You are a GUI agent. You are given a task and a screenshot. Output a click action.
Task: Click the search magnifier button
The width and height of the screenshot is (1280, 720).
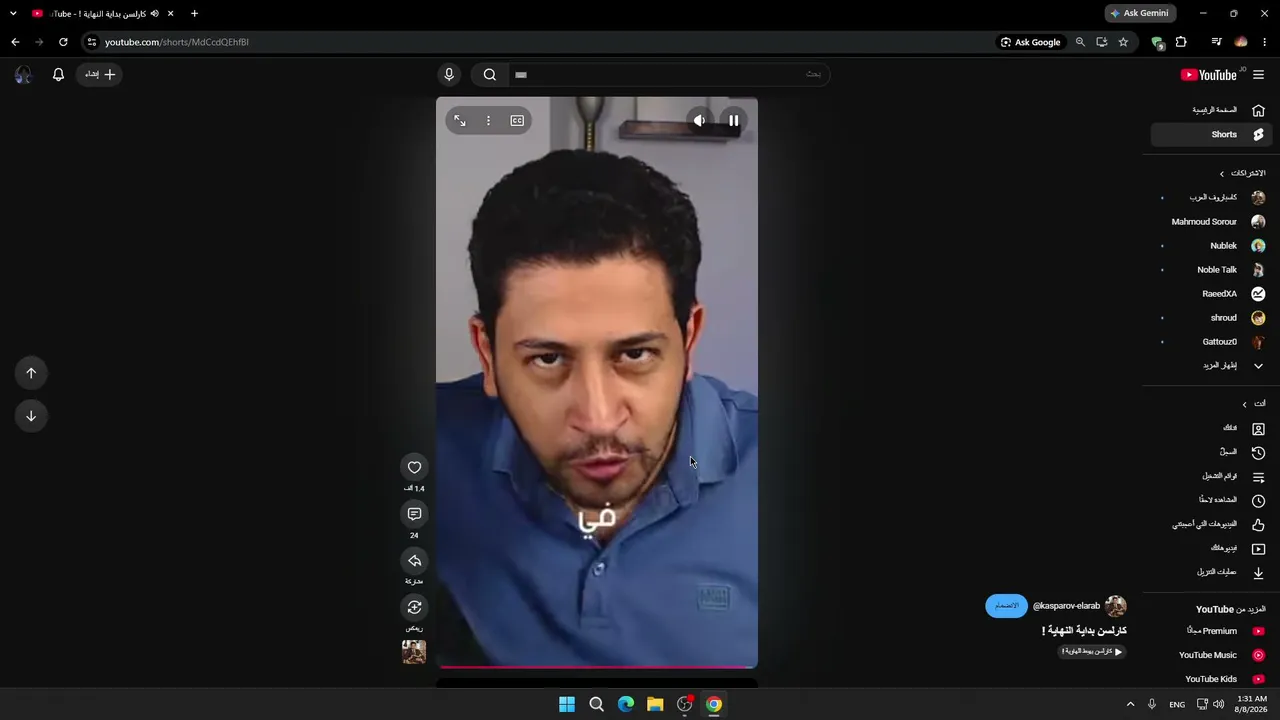coord(490,74)
